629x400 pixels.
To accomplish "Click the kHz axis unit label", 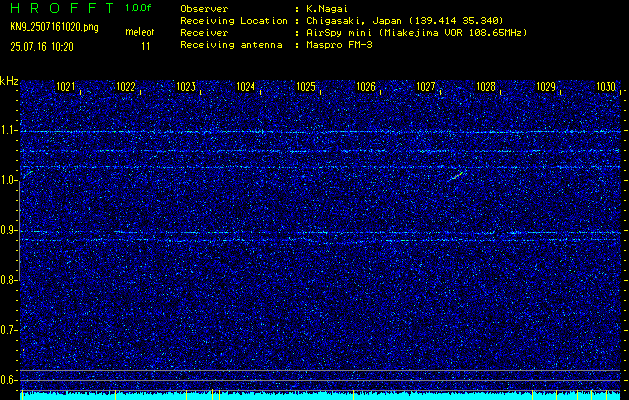I will [x=9, y=81].
